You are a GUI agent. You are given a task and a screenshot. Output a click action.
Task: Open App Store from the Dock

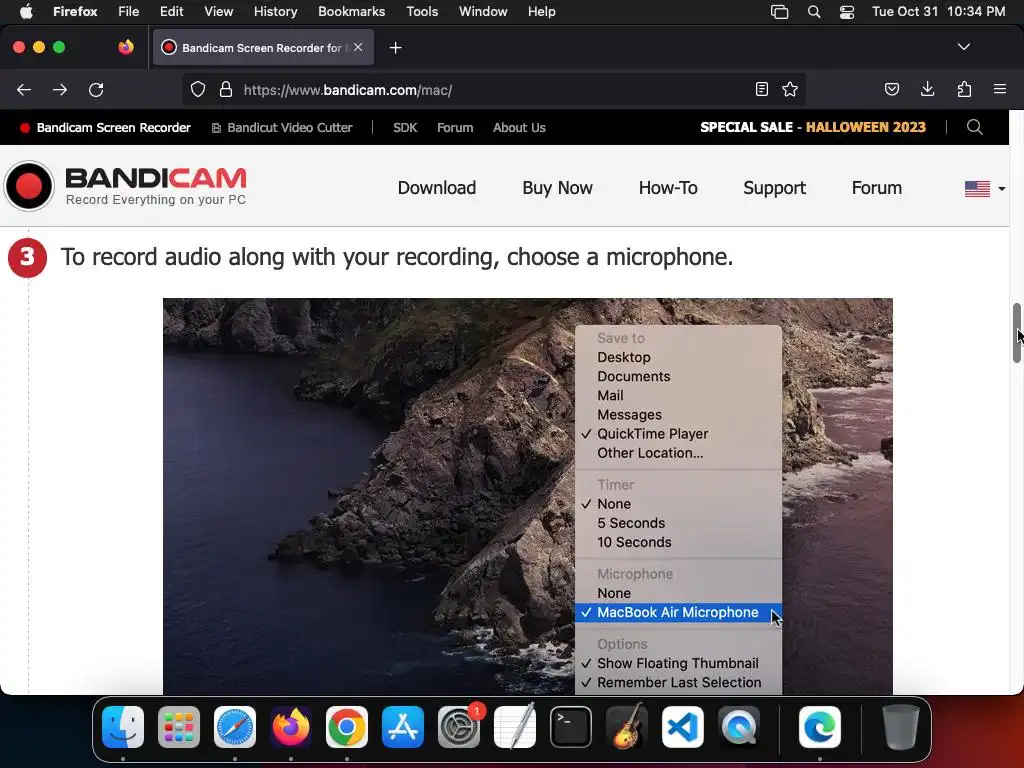click(x=403, y=727)
